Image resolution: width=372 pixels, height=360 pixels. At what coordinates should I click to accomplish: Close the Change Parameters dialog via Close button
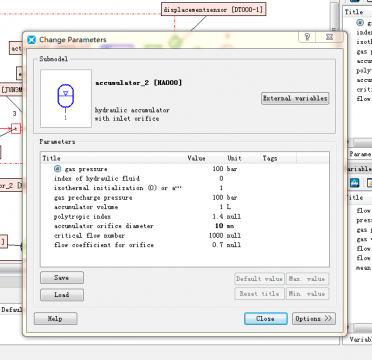(x=266, y=319)
